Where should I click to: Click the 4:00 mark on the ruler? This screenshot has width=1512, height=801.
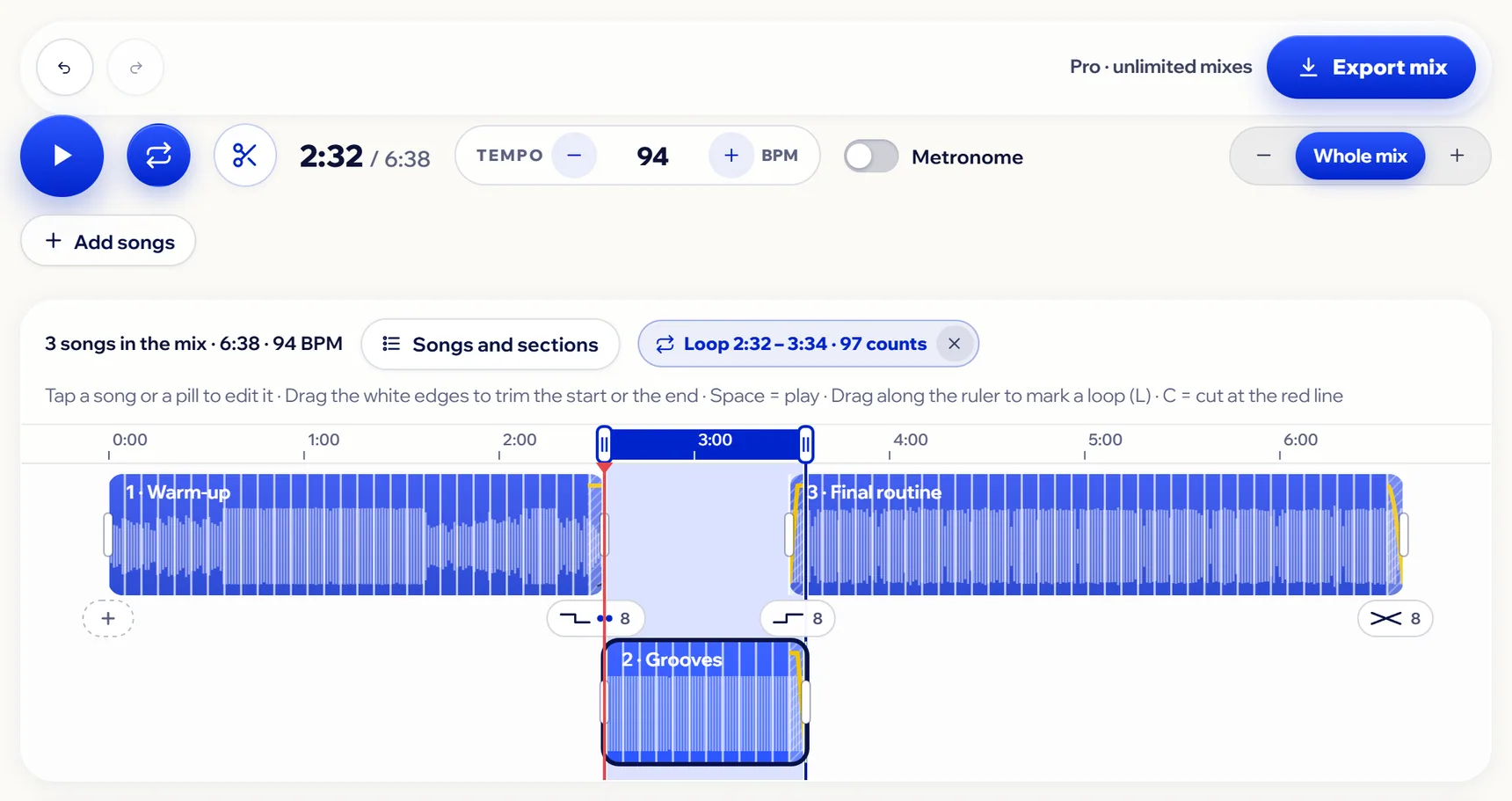(910, 440)
